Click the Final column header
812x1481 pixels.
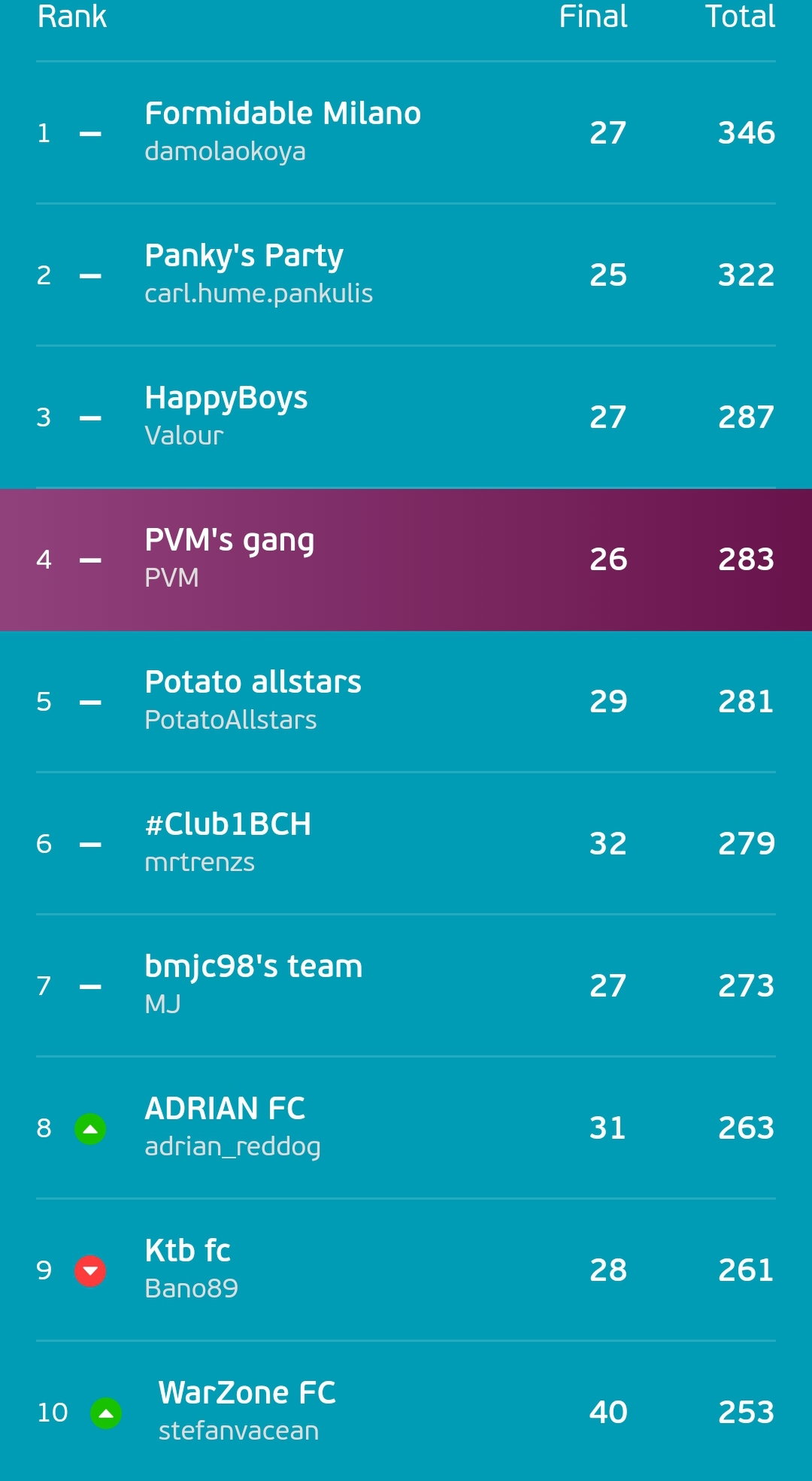pos(593,17)
